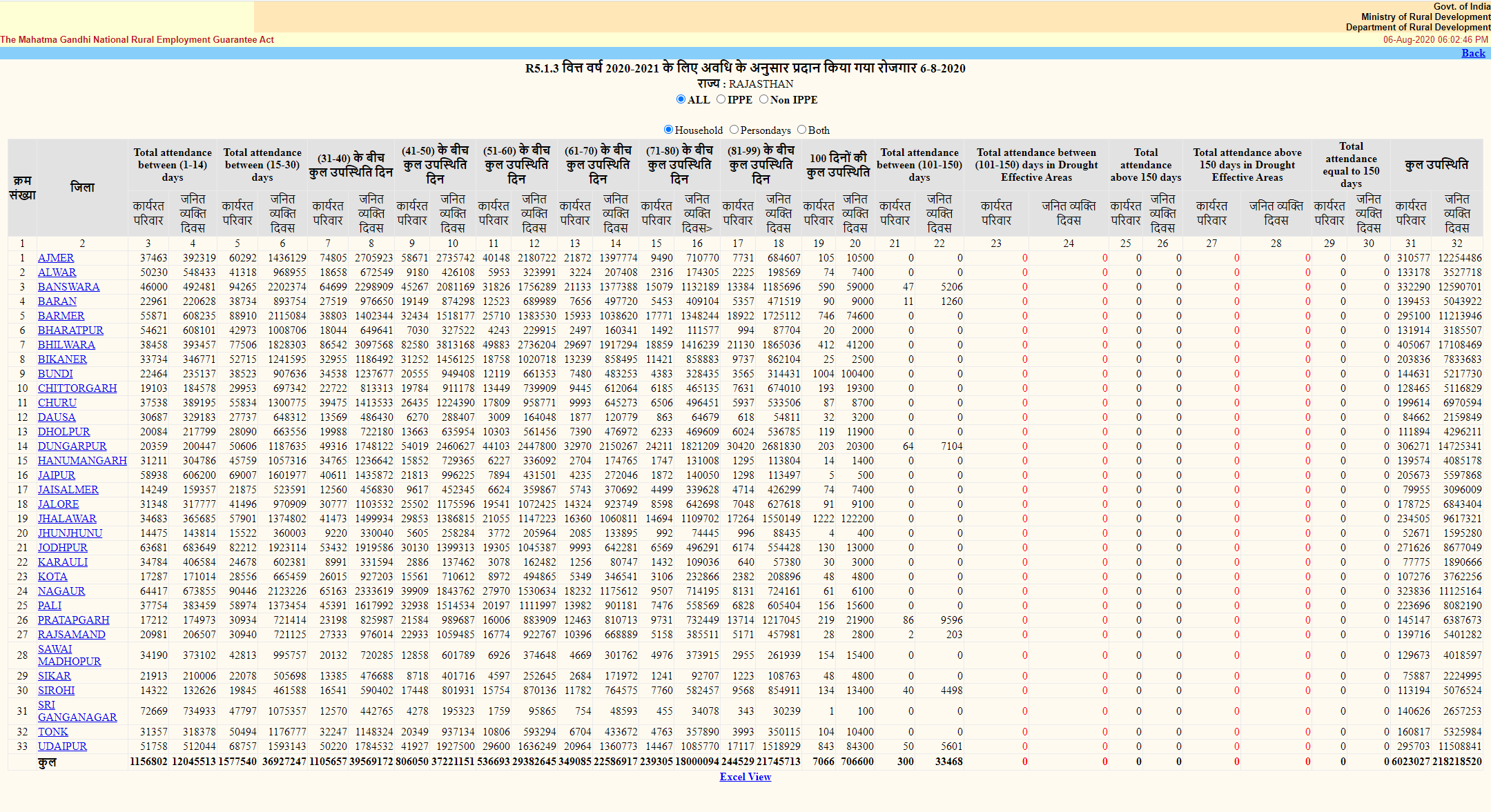Open the BANSWARA district link
Image resolution: width=1491 pixels, height=812 pixels.
68,287
